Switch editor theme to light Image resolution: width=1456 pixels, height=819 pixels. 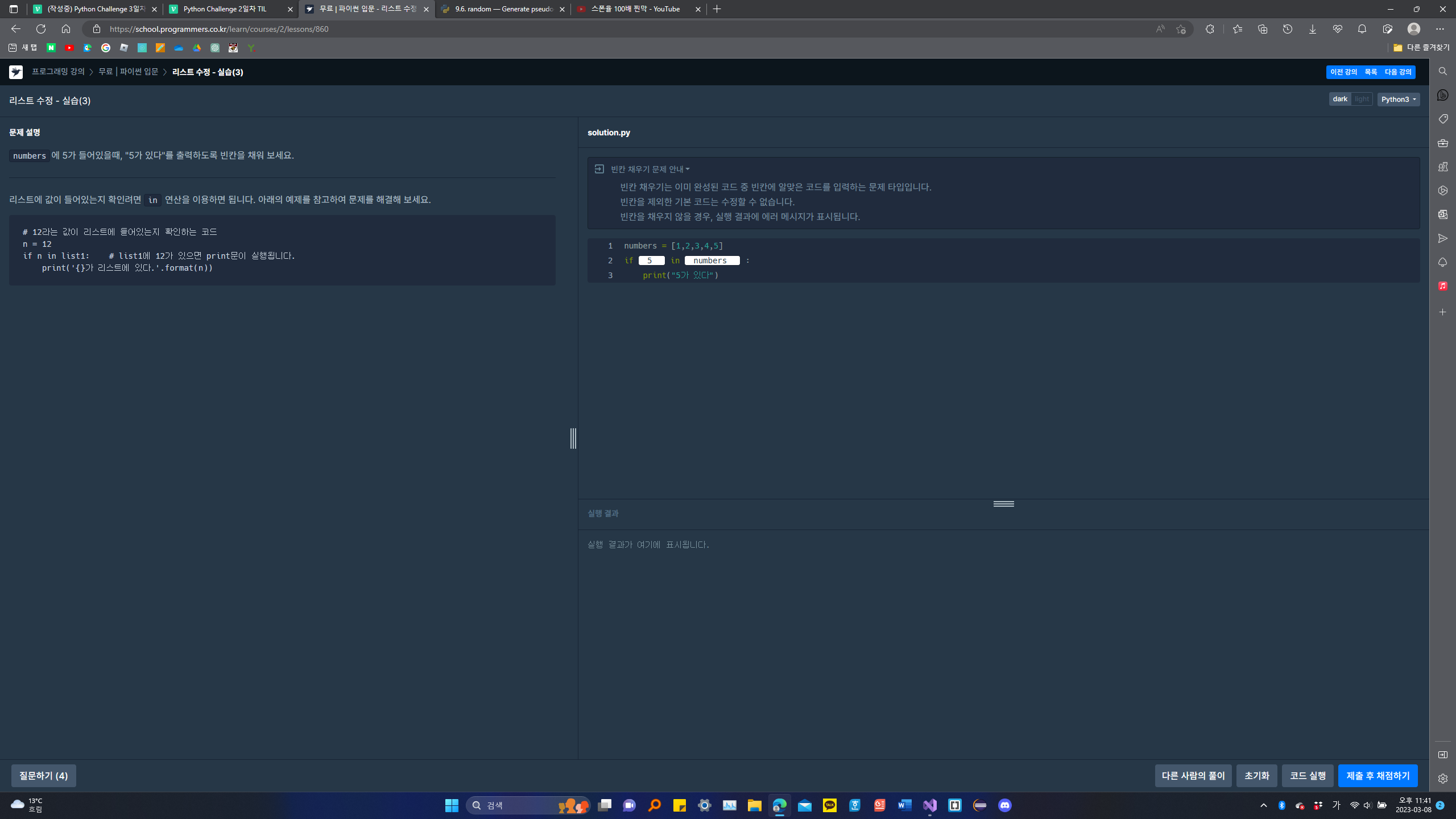[x=1362, y=99]
